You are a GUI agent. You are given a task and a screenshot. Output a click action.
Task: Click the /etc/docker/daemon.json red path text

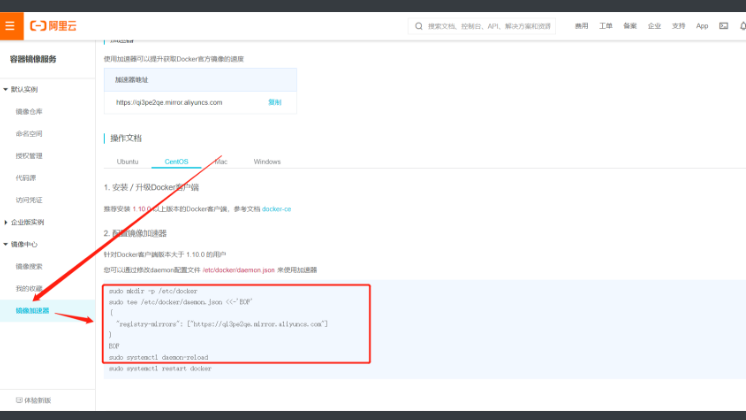[x=238, y=270]
